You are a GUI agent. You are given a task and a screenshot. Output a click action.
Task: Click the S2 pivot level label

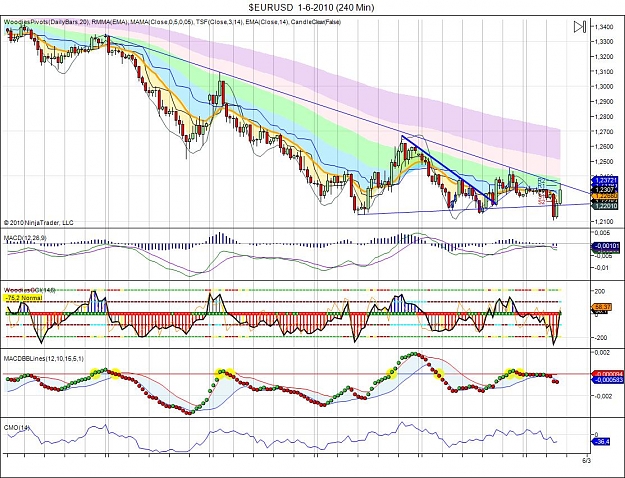(541, 201)
